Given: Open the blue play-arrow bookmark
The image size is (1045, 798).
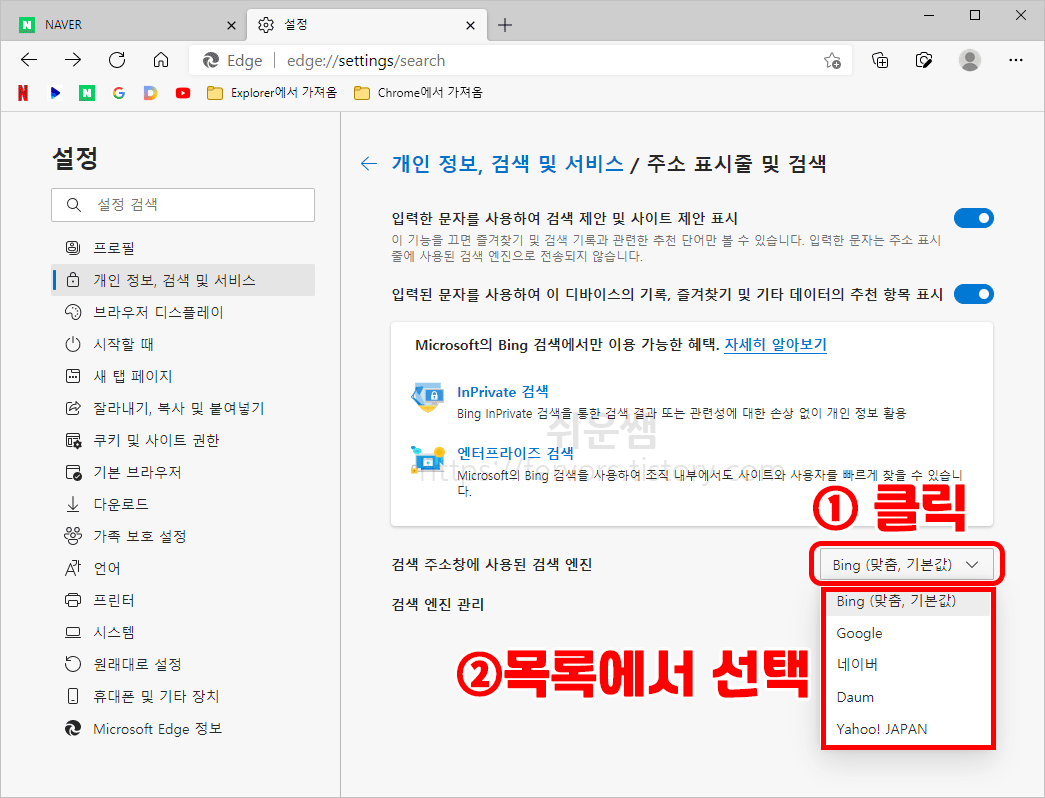Looking at the screenshot, I should point(55,93).
